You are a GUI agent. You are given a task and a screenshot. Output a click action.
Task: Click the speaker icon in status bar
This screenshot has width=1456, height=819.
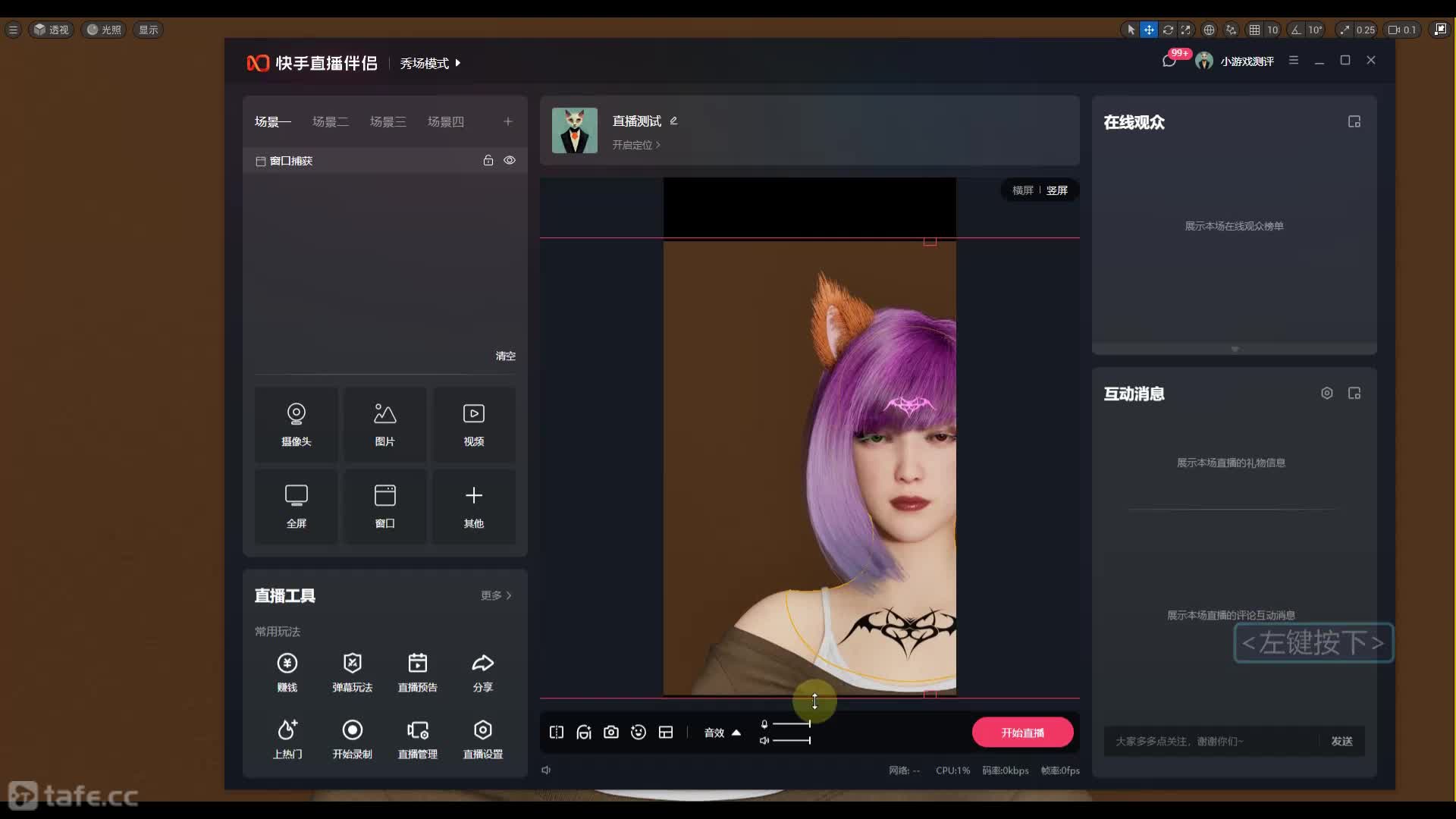(546, 770)
